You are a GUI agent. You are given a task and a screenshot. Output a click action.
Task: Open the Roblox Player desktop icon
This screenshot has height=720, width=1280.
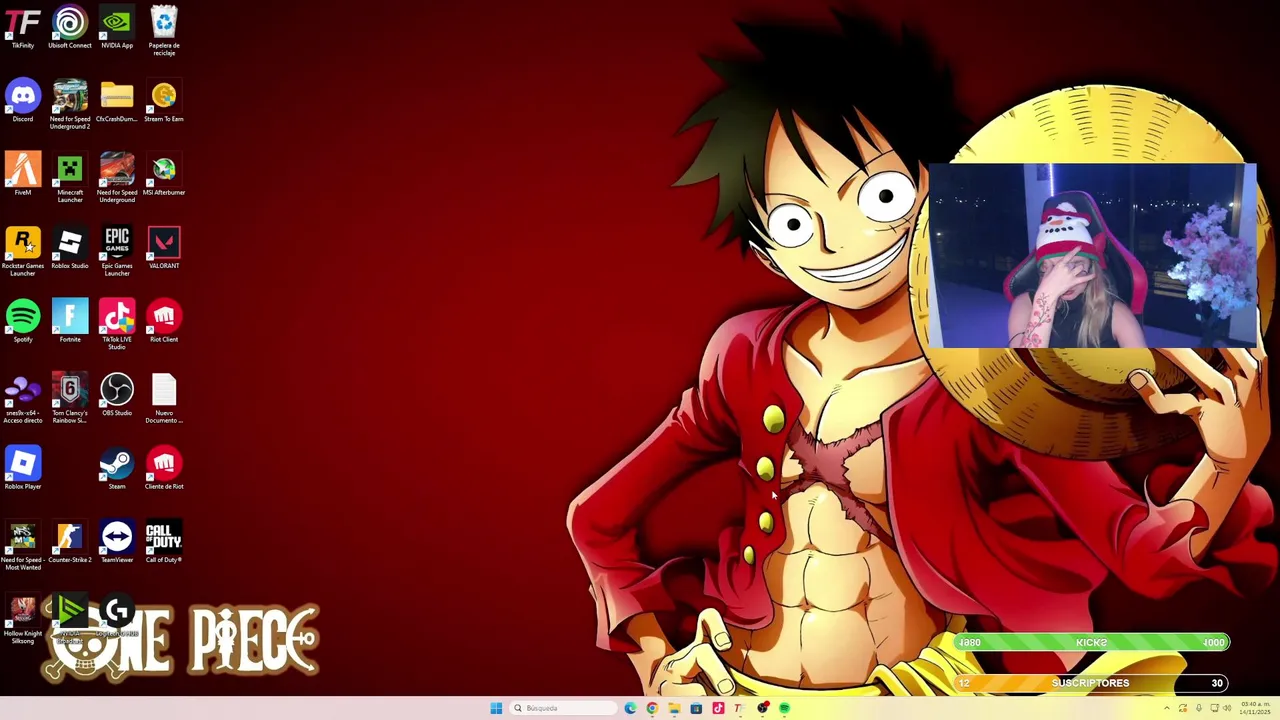coord(23,468)
